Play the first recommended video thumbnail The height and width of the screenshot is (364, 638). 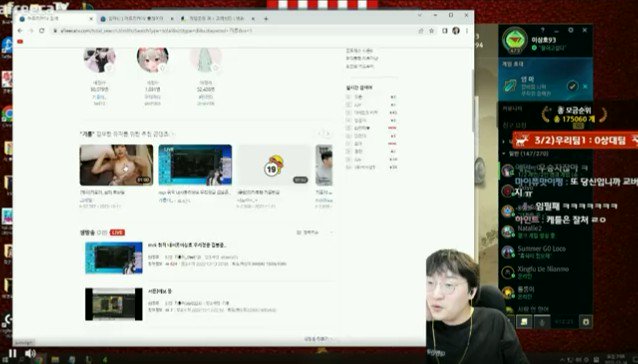tap(116, 165)
